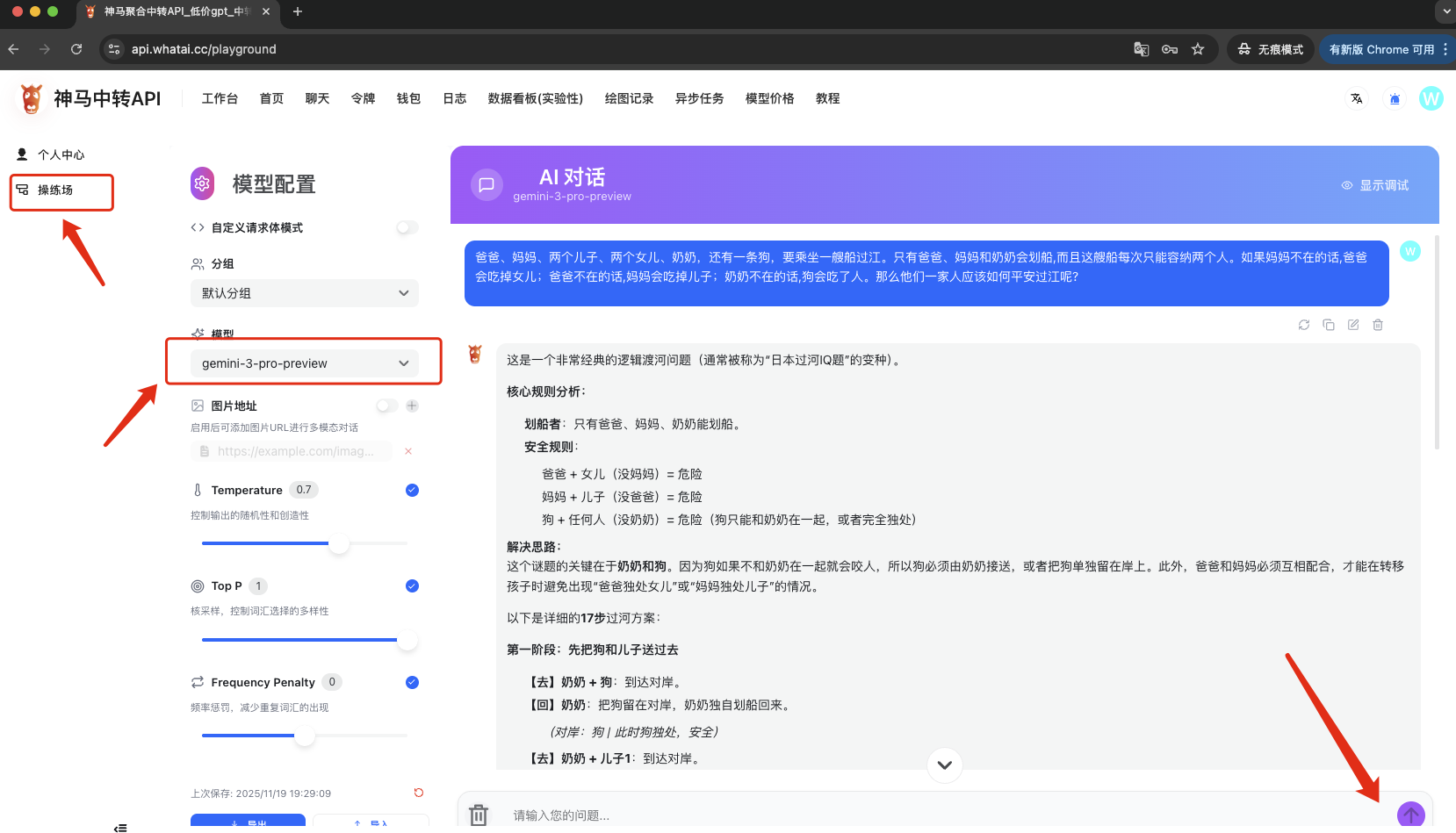Open the language translation icon in header
This screenshot has height=833, width=1456.
point(1357,98)
